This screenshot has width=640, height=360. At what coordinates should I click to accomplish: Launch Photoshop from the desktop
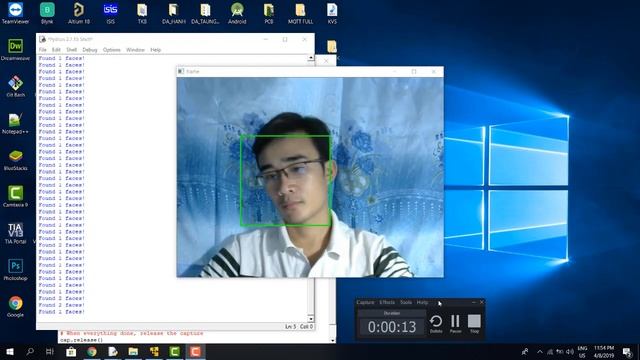pos(16,269)
